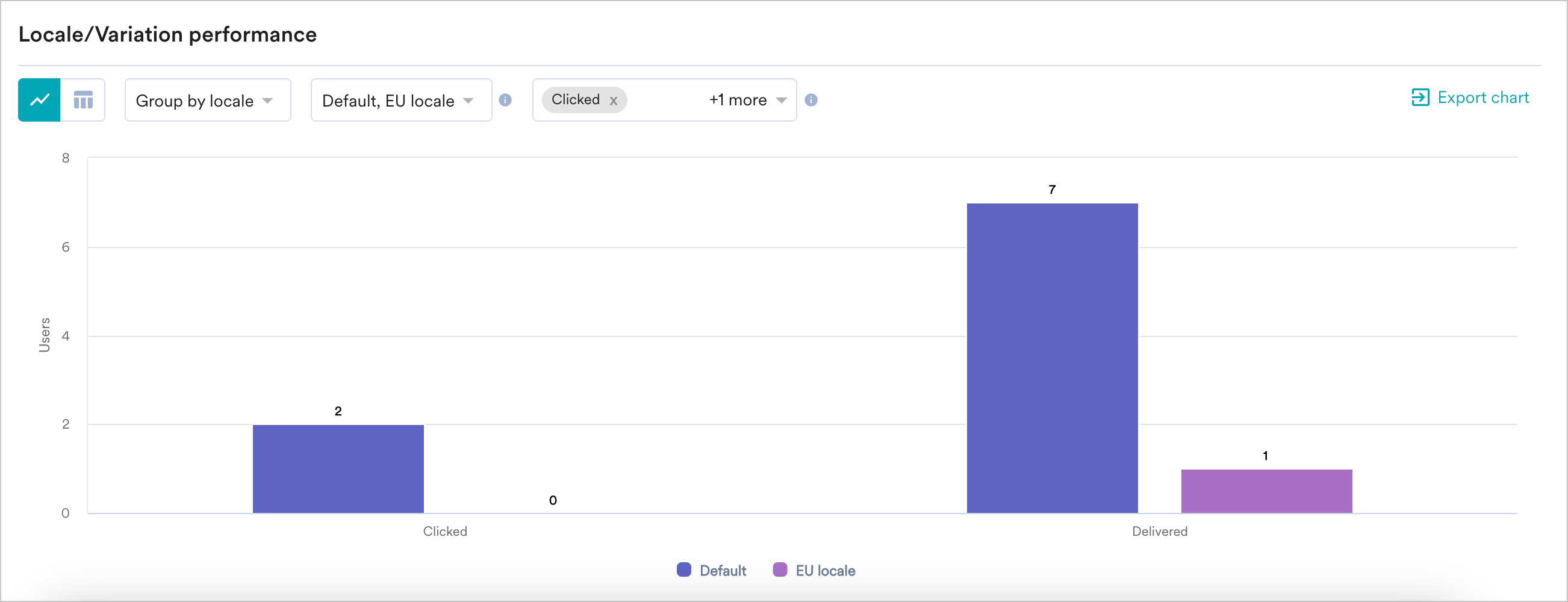This screenshot has width=1568, height=602.
Task: Expand the +1 more metrics dropdown
Action: pos(747,100)
